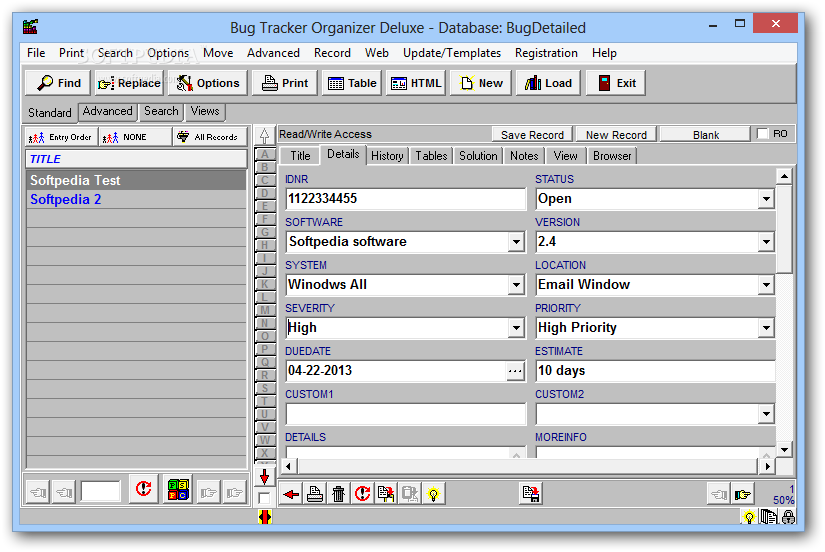Click the red-yellow splitter icon at bottom

(x=265, y=517)
